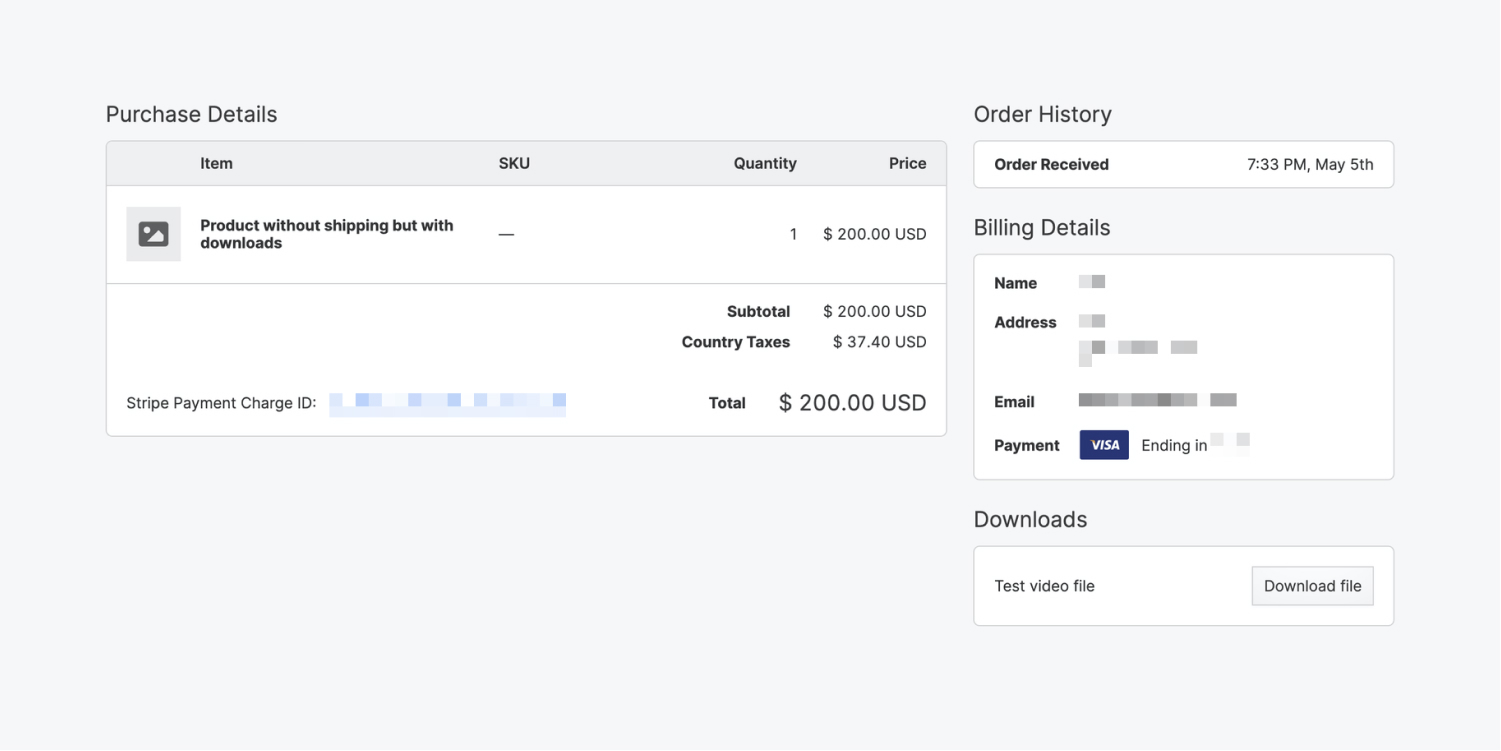Select the blurred Stripe Payment Charge ID value
Image resolution: width=1501 pixels, height=751 pixels.
(447, 403)
